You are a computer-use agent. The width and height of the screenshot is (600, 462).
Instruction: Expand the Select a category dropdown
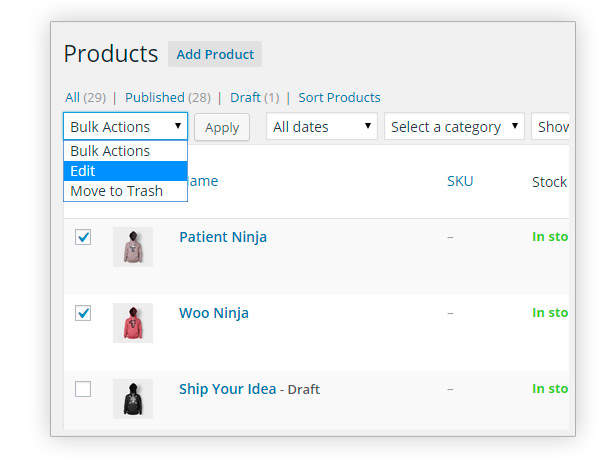point(454,127)
